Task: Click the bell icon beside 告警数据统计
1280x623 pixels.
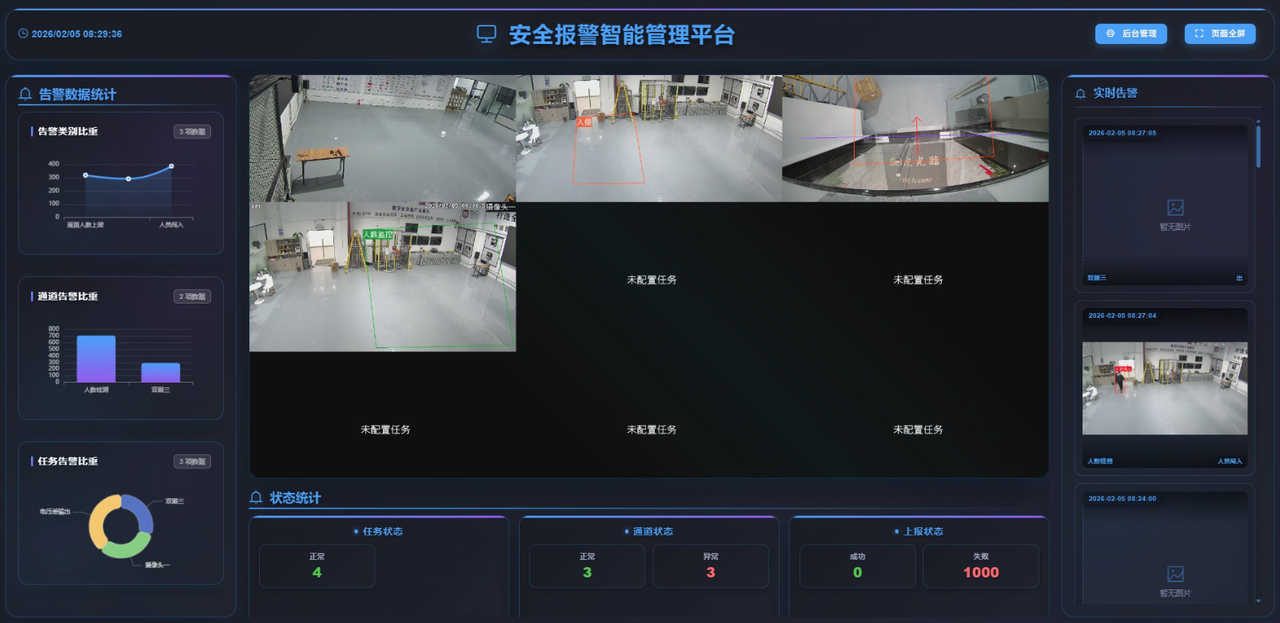Action: click(x=26, y=95)
